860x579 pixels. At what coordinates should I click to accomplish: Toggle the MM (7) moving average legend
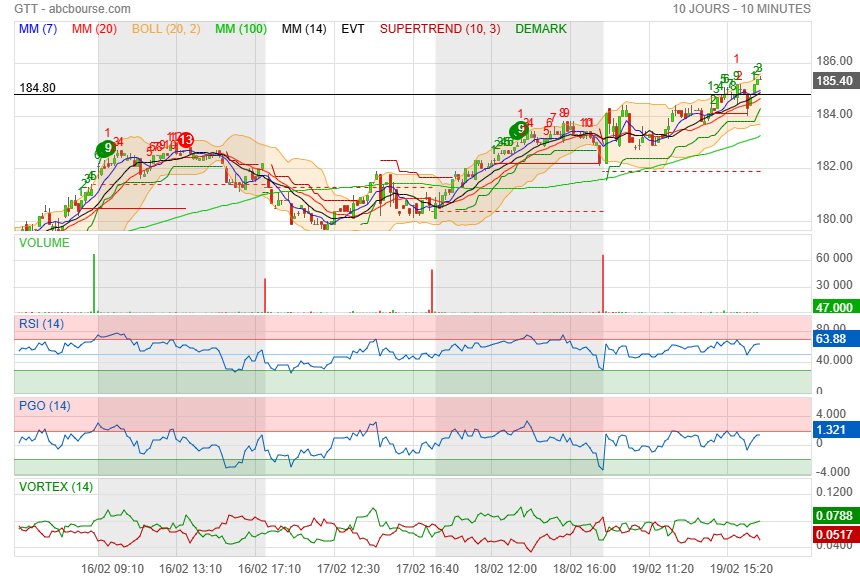[39, 29]
